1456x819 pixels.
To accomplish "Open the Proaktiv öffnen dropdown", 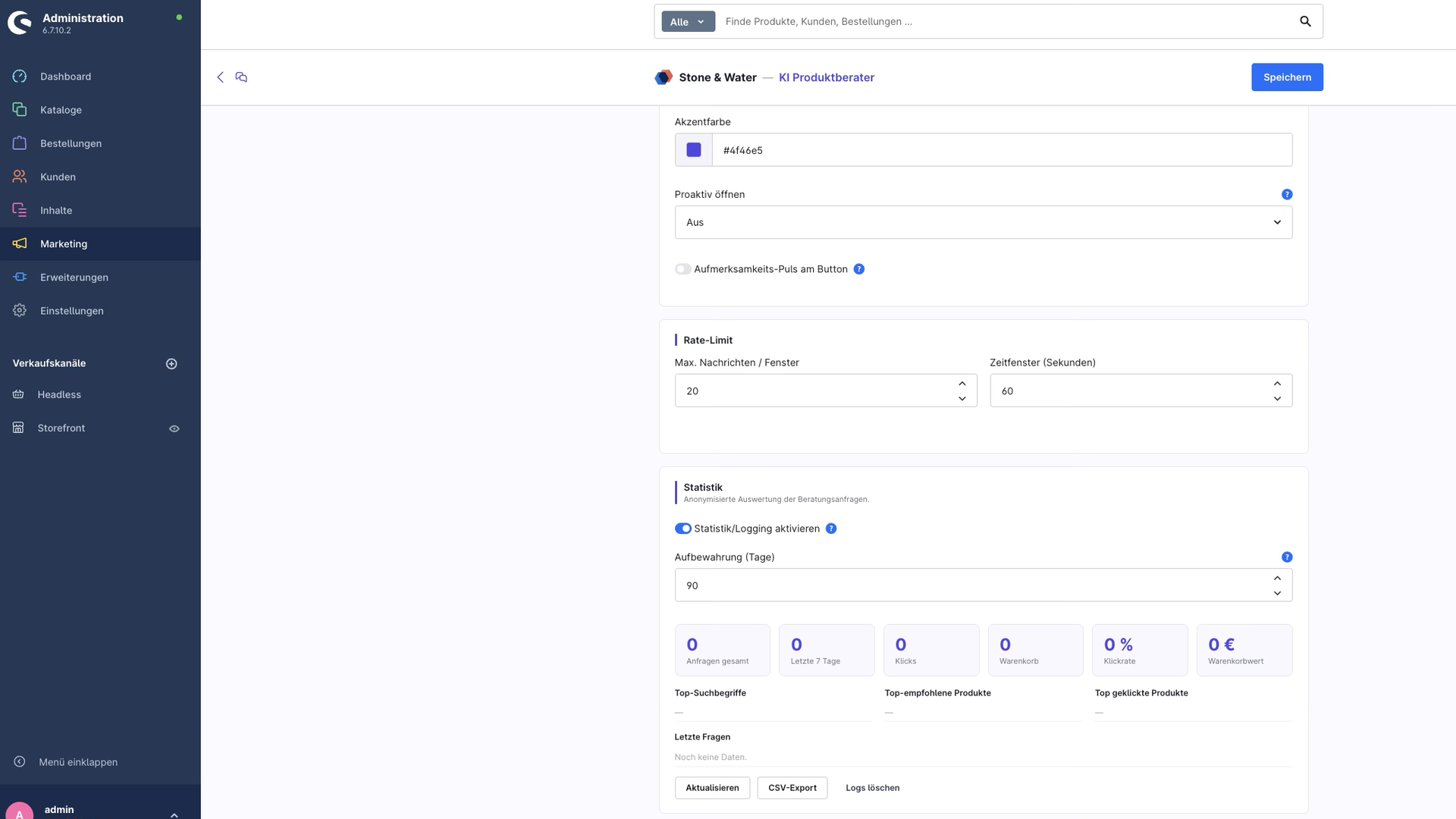I will click(x=983, y=222).
